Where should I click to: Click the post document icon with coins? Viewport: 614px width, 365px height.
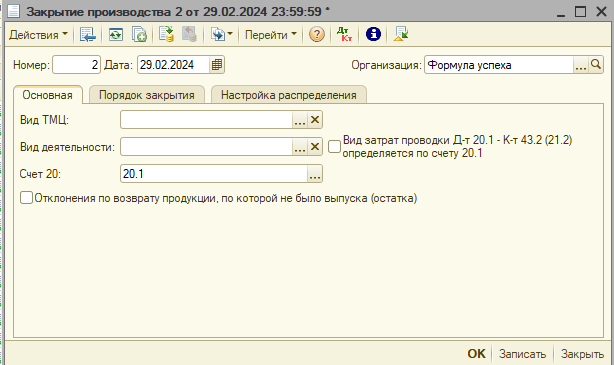point(166,34)
